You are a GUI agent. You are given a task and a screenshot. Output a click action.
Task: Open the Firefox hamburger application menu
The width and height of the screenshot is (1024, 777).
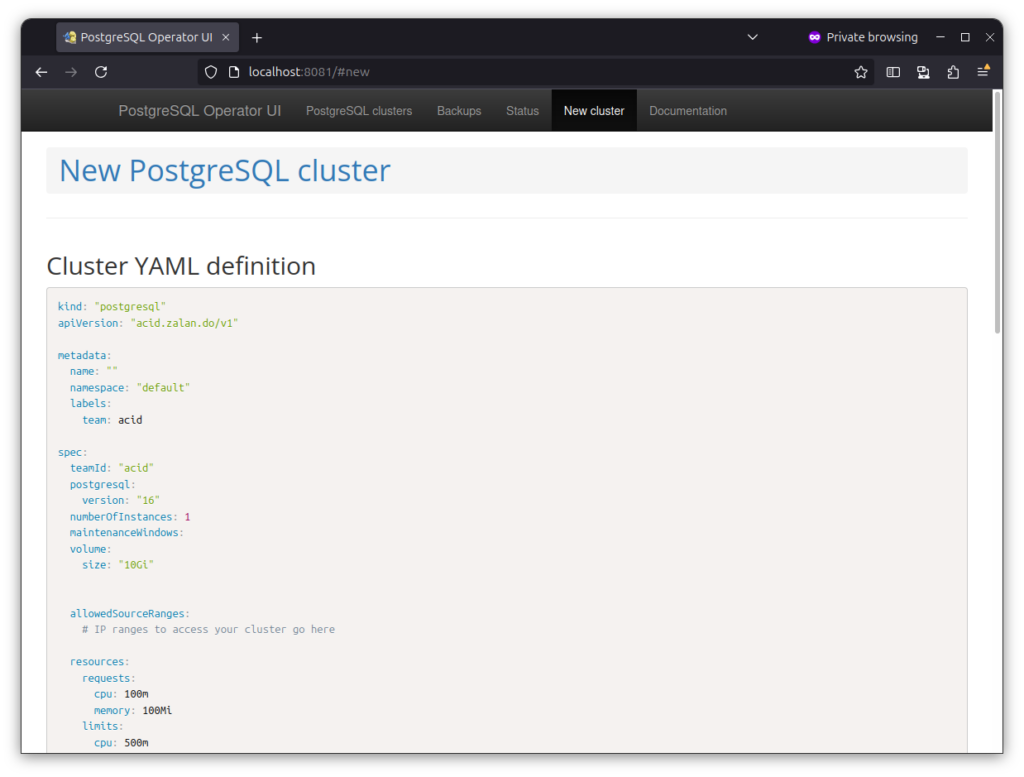pos(984,71)
